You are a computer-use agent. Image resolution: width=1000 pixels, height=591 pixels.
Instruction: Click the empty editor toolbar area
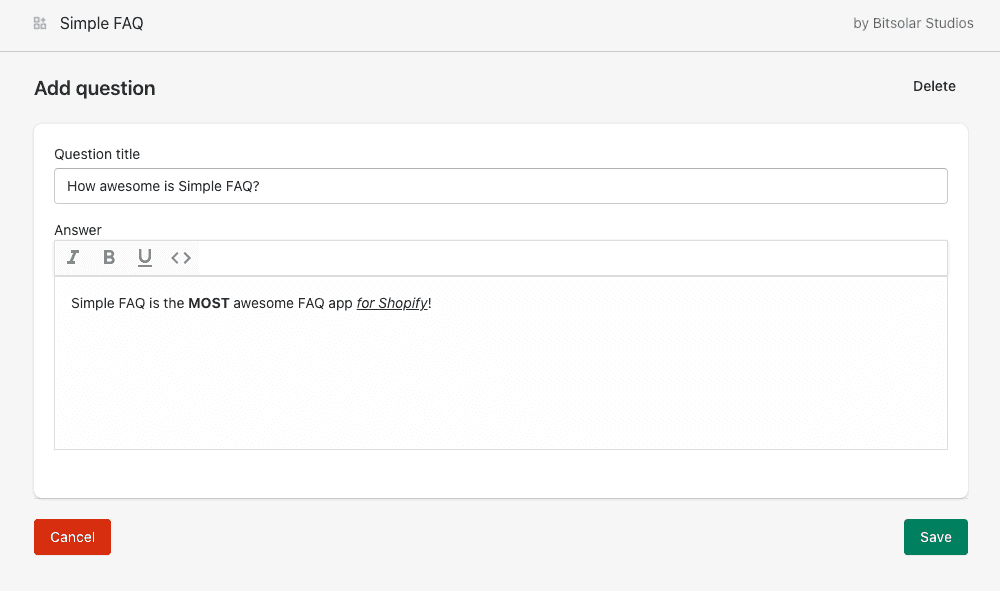tap(570, 258)
